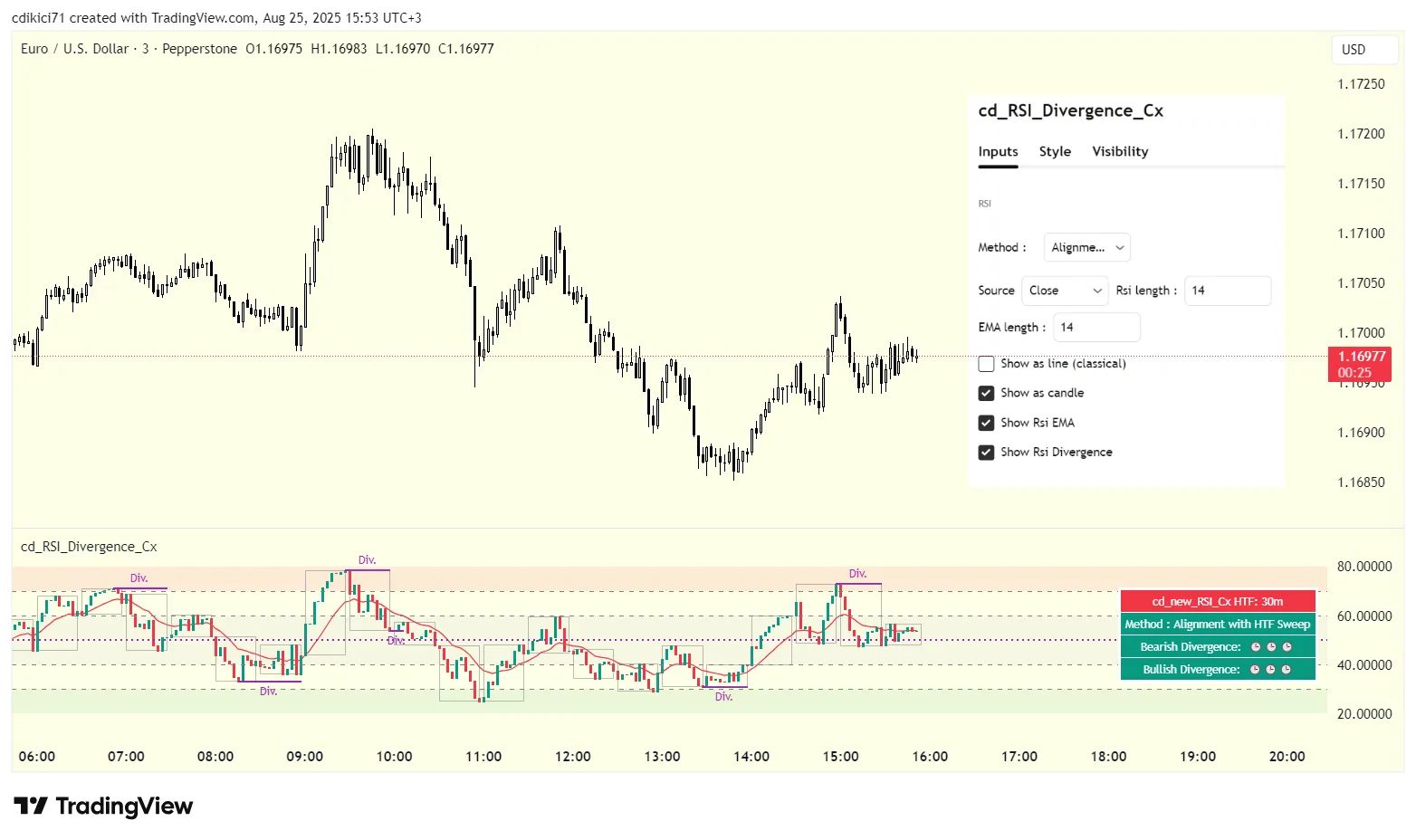Click the TradingView logo at bottom left
The image size is (1416, 840).
pyautogui.click(x=103, y=807)
